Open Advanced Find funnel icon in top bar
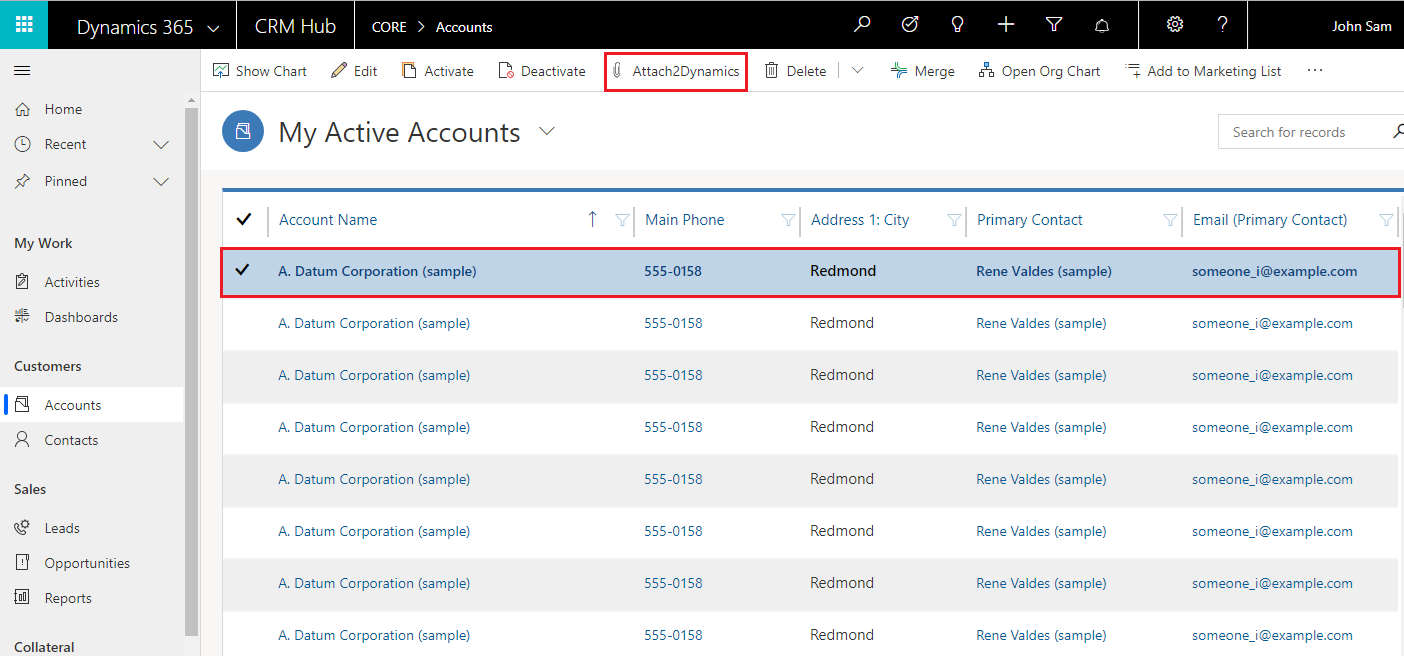 1054,25
